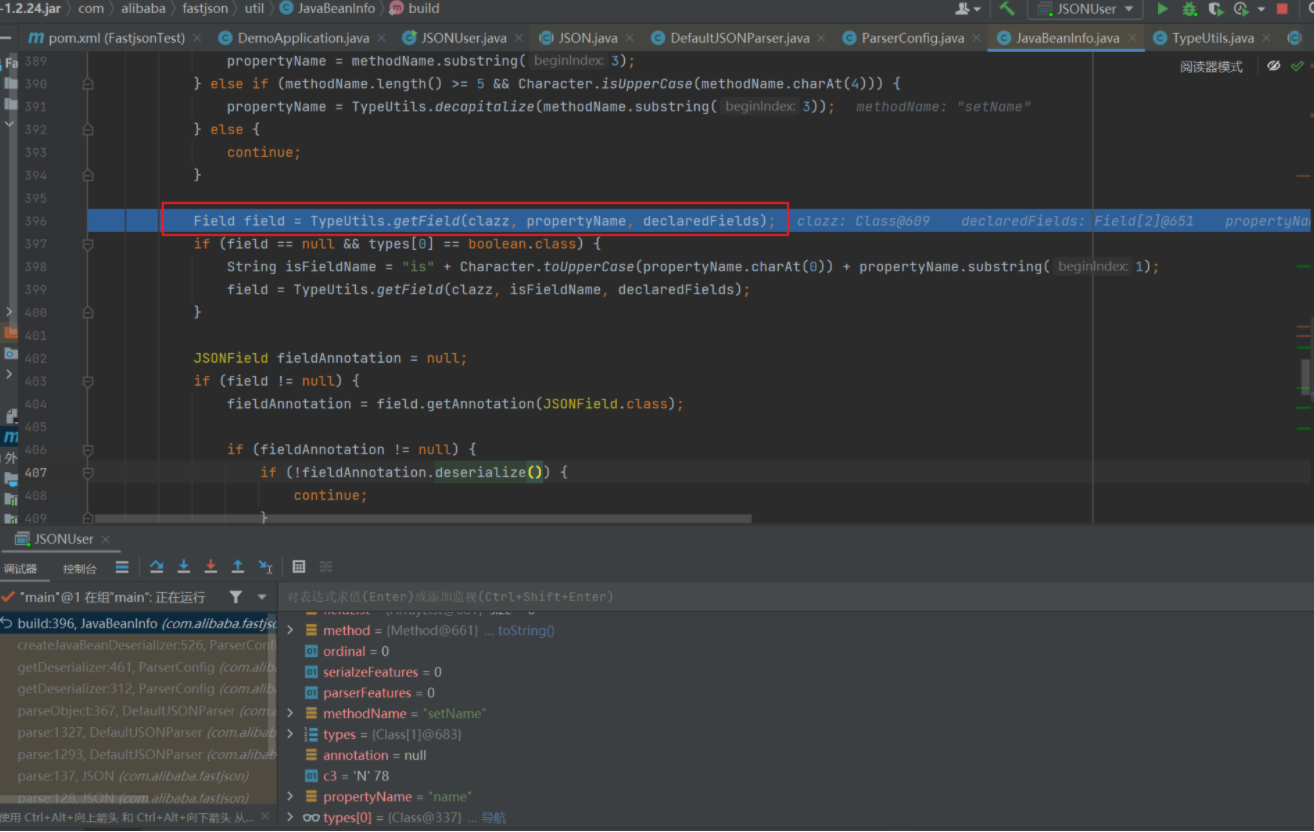
Task: Click the editor vertical scrollbar thumb
Action: point(1305,377)
